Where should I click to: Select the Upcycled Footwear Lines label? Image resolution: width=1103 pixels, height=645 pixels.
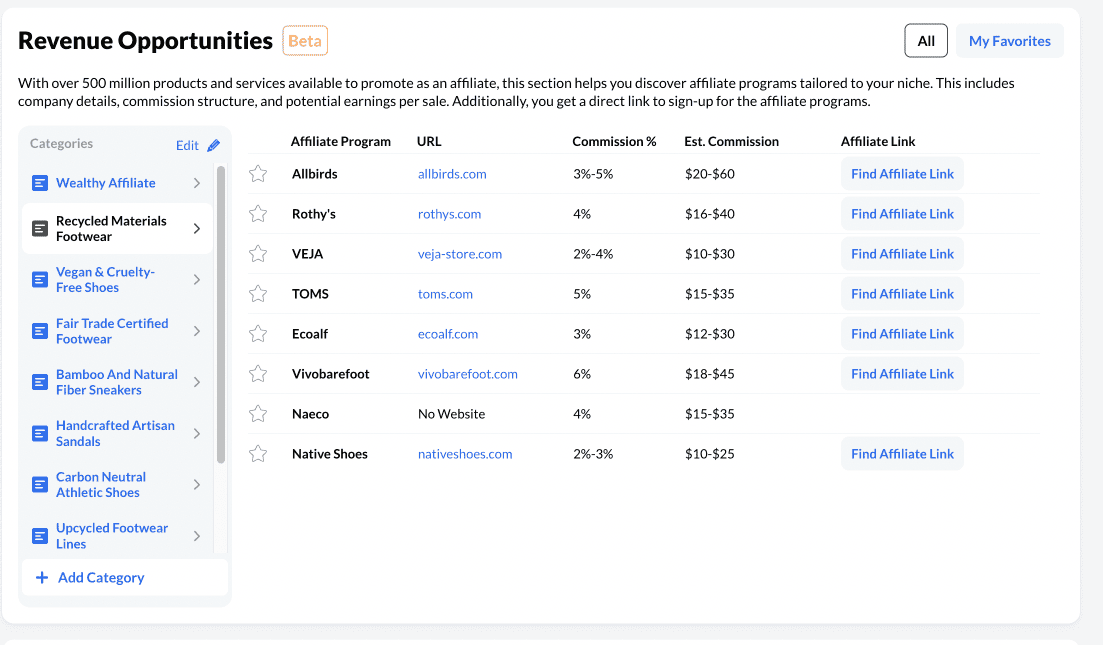tap(112, 536)
